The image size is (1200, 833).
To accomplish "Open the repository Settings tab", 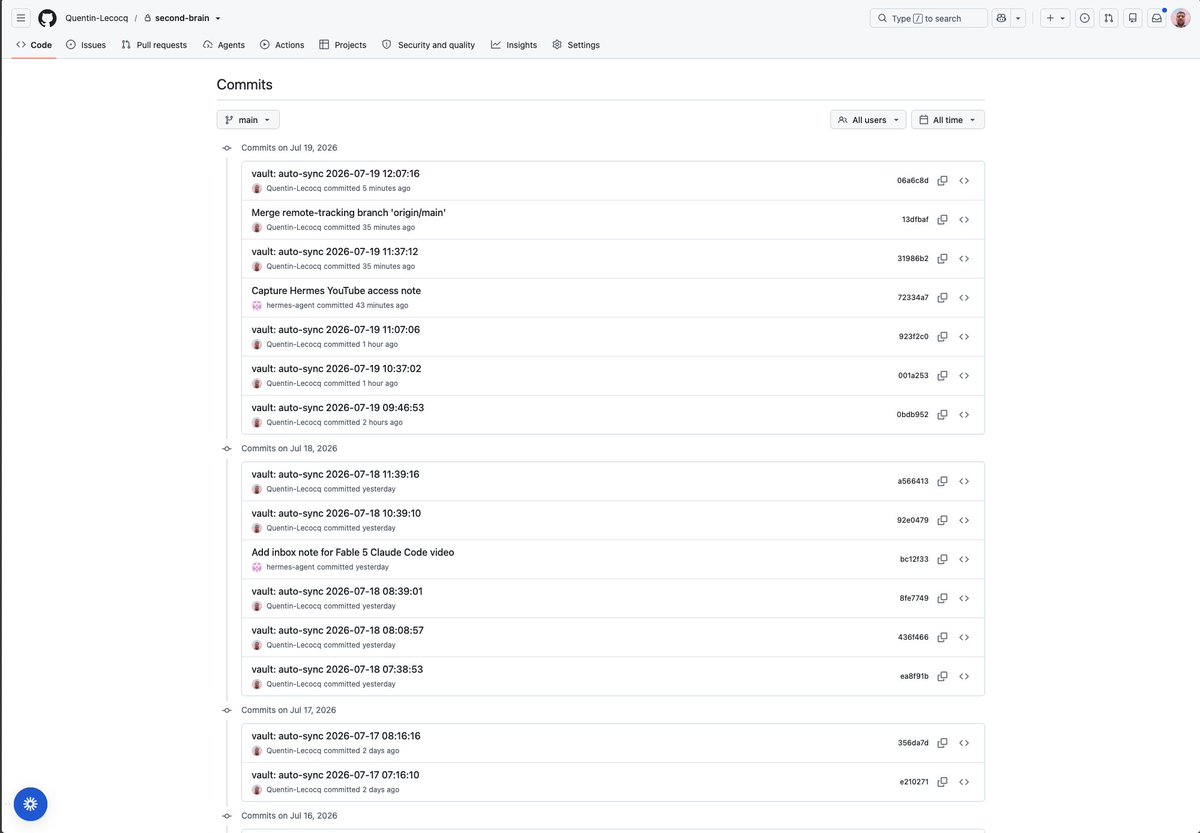I will (x=576, y=45).
